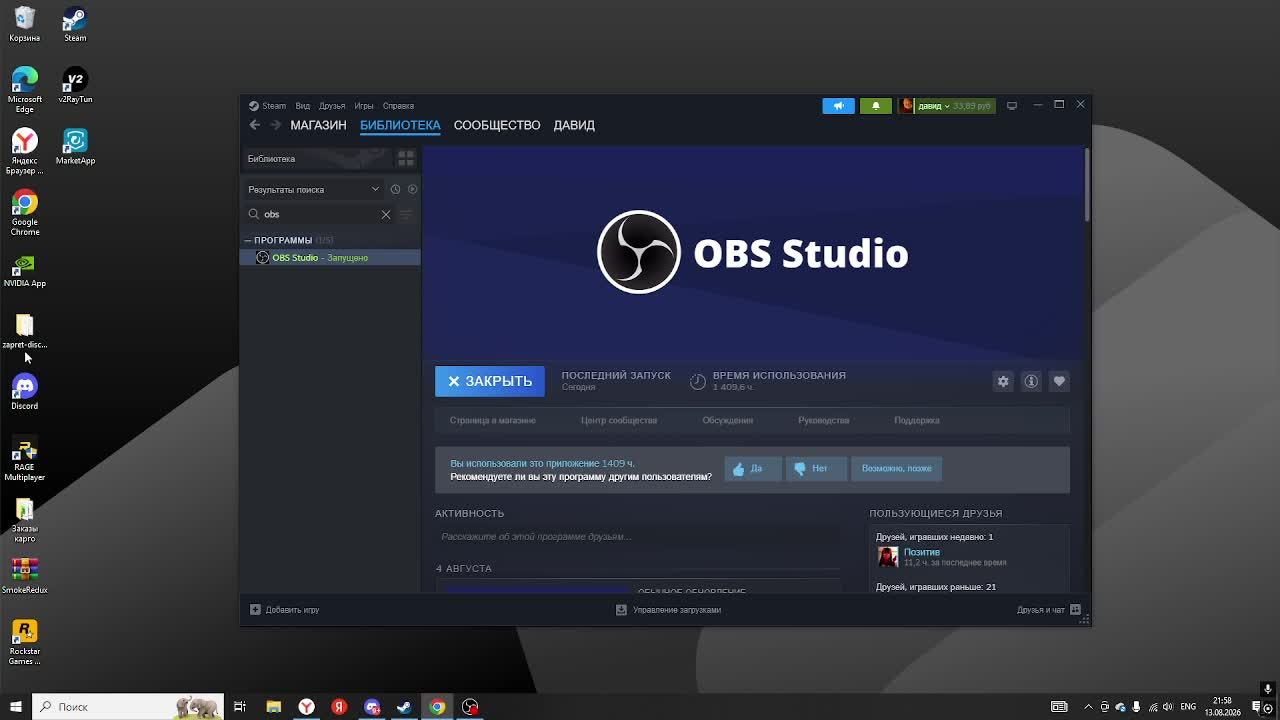
Task: Open OBS Studio manage gear icon
Action: click(x=1003, y=381)
